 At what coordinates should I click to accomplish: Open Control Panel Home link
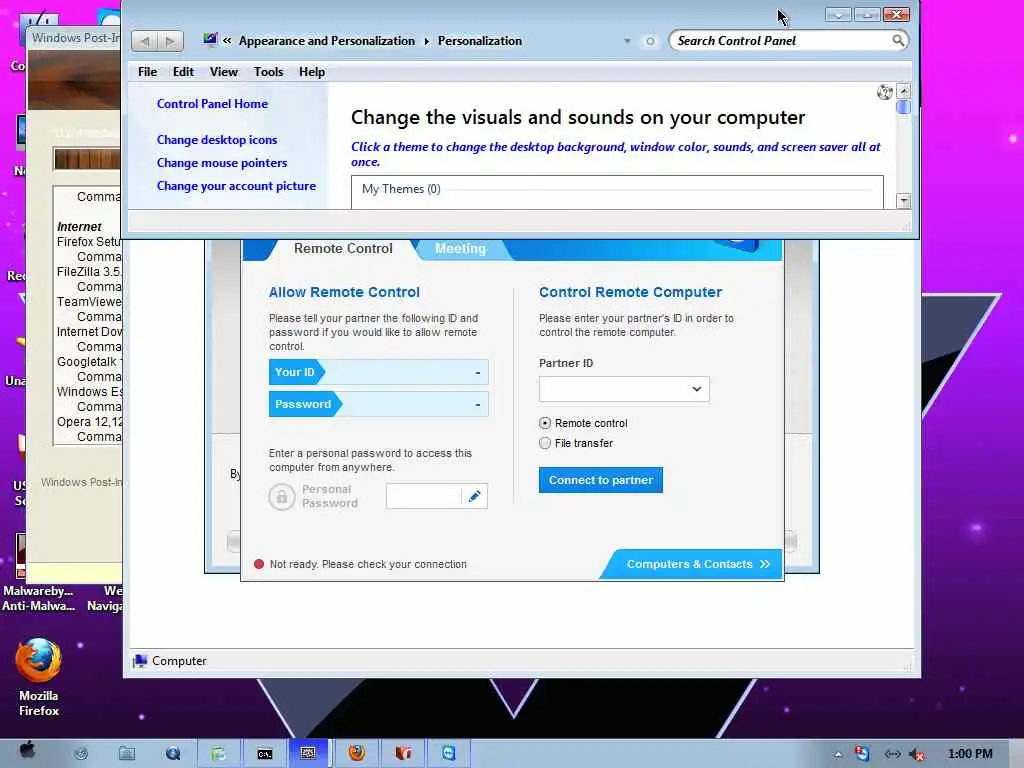(x=212, y=104)
